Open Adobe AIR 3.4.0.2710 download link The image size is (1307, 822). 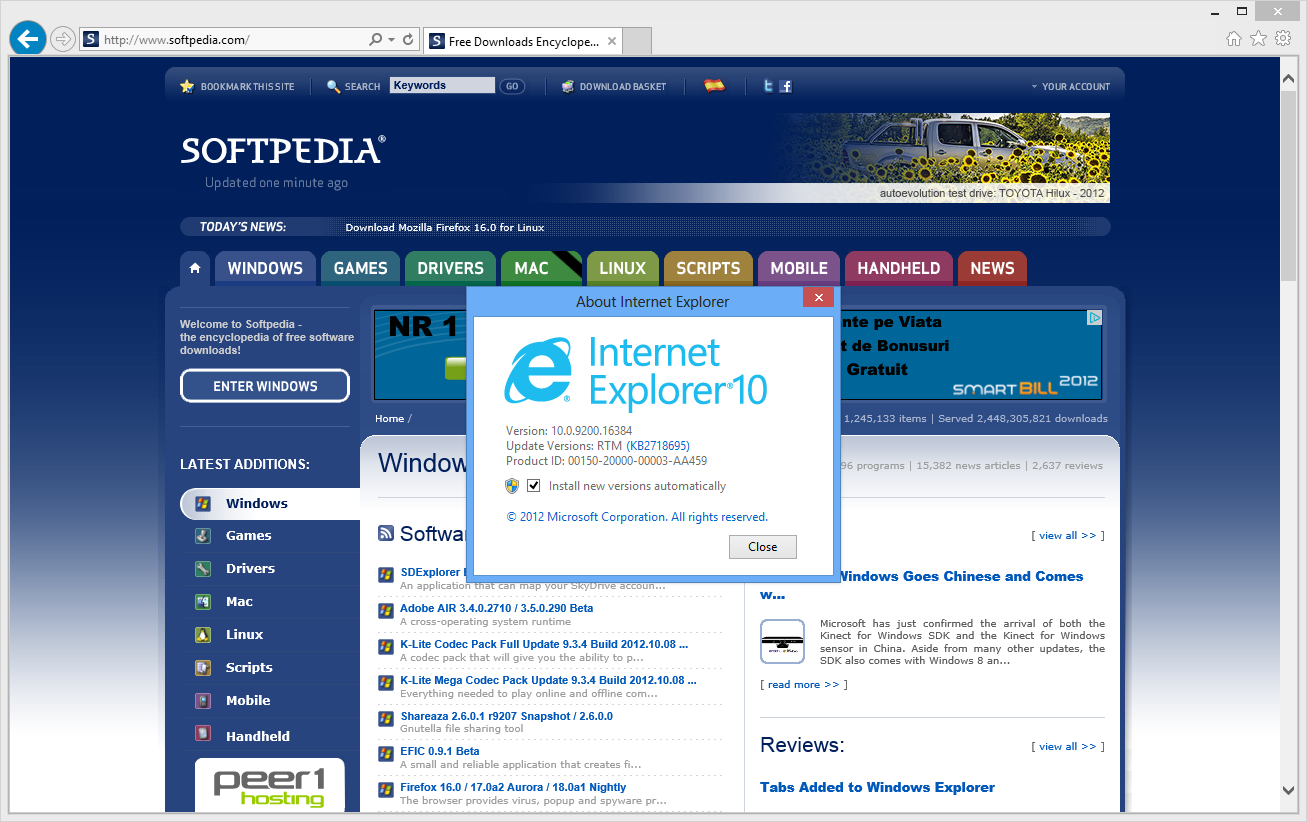coord(496,608)
